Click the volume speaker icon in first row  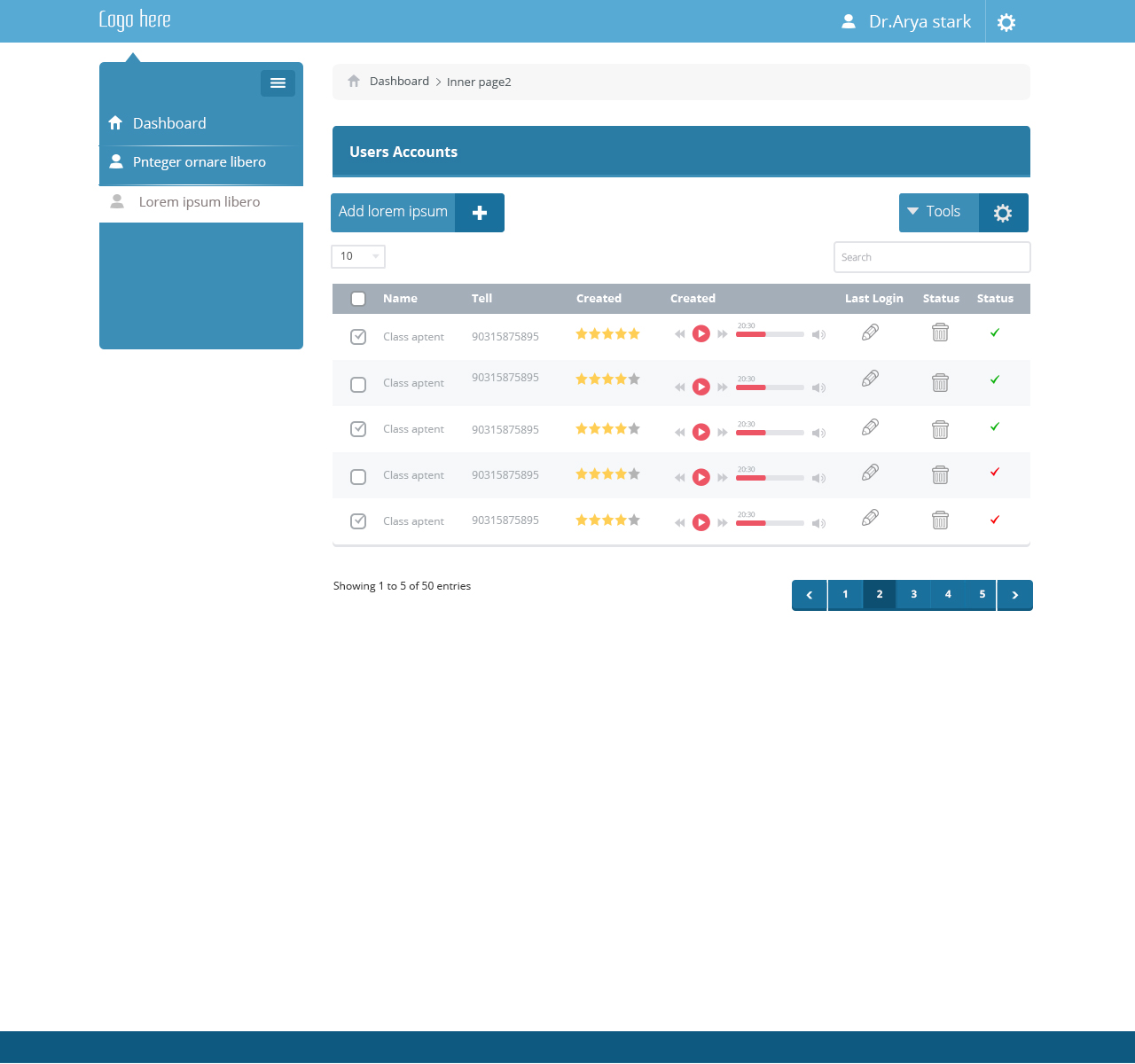(x=818, y=334)
